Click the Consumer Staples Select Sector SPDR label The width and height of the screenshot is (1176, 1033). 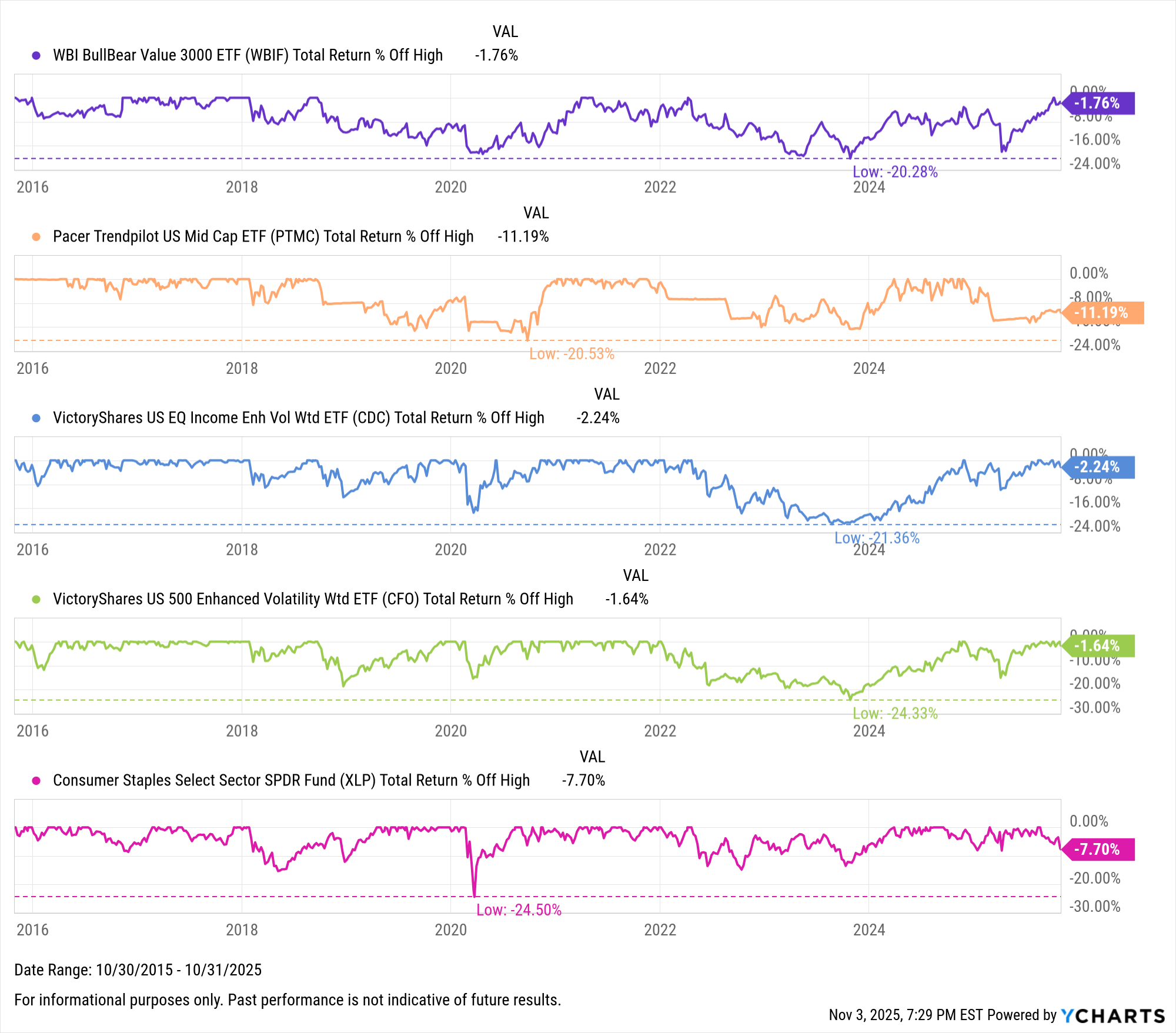tap(291, 781)
